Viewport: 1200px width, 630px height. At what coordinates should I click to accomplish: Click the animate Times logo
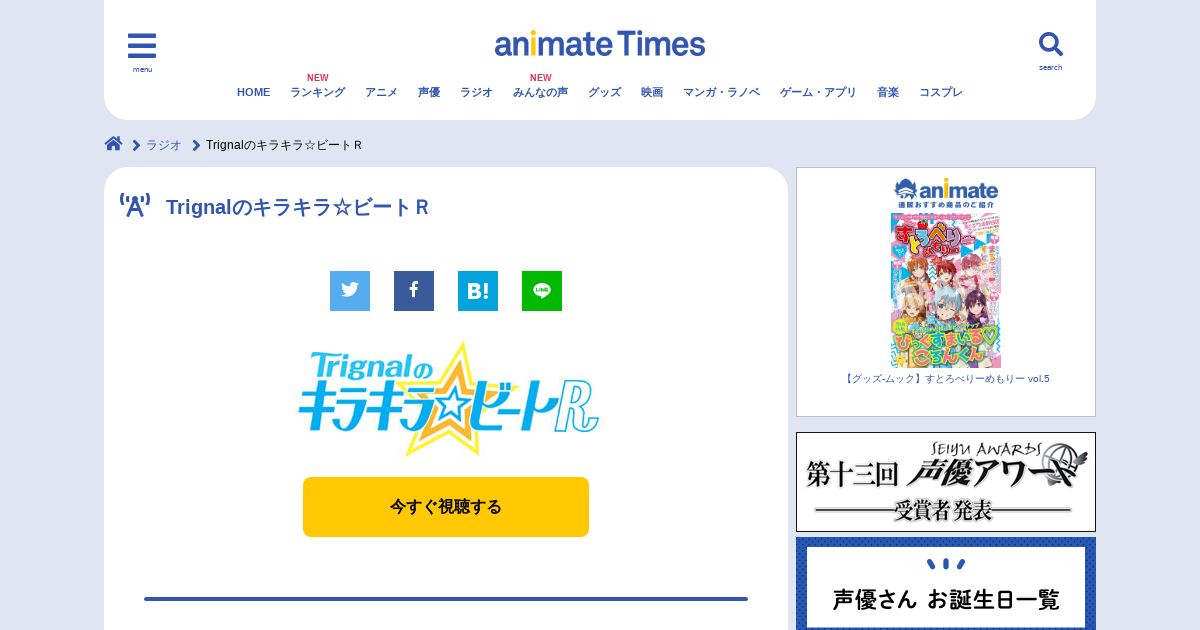pos(600,44)
